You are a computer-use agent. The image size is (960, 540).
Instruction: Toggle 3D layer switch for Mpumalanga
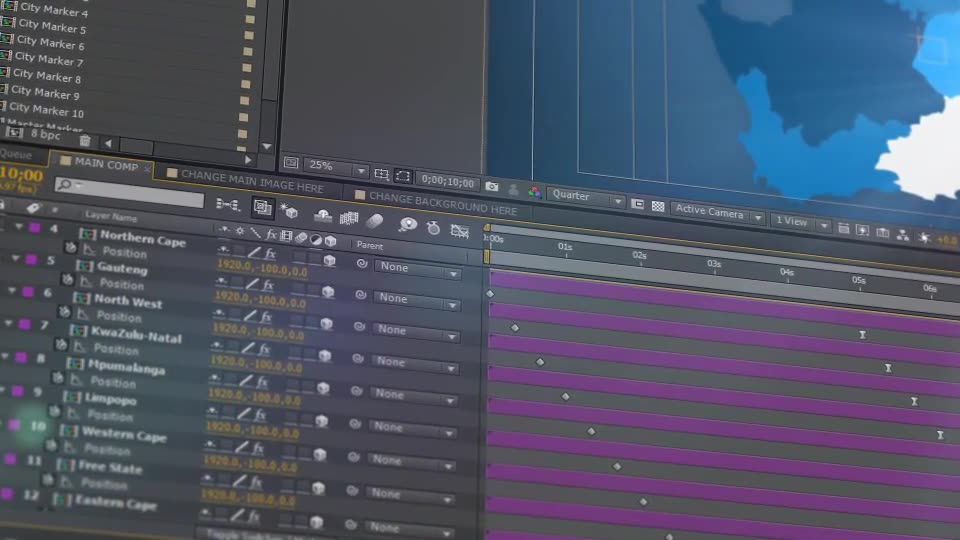coord(323,388)
